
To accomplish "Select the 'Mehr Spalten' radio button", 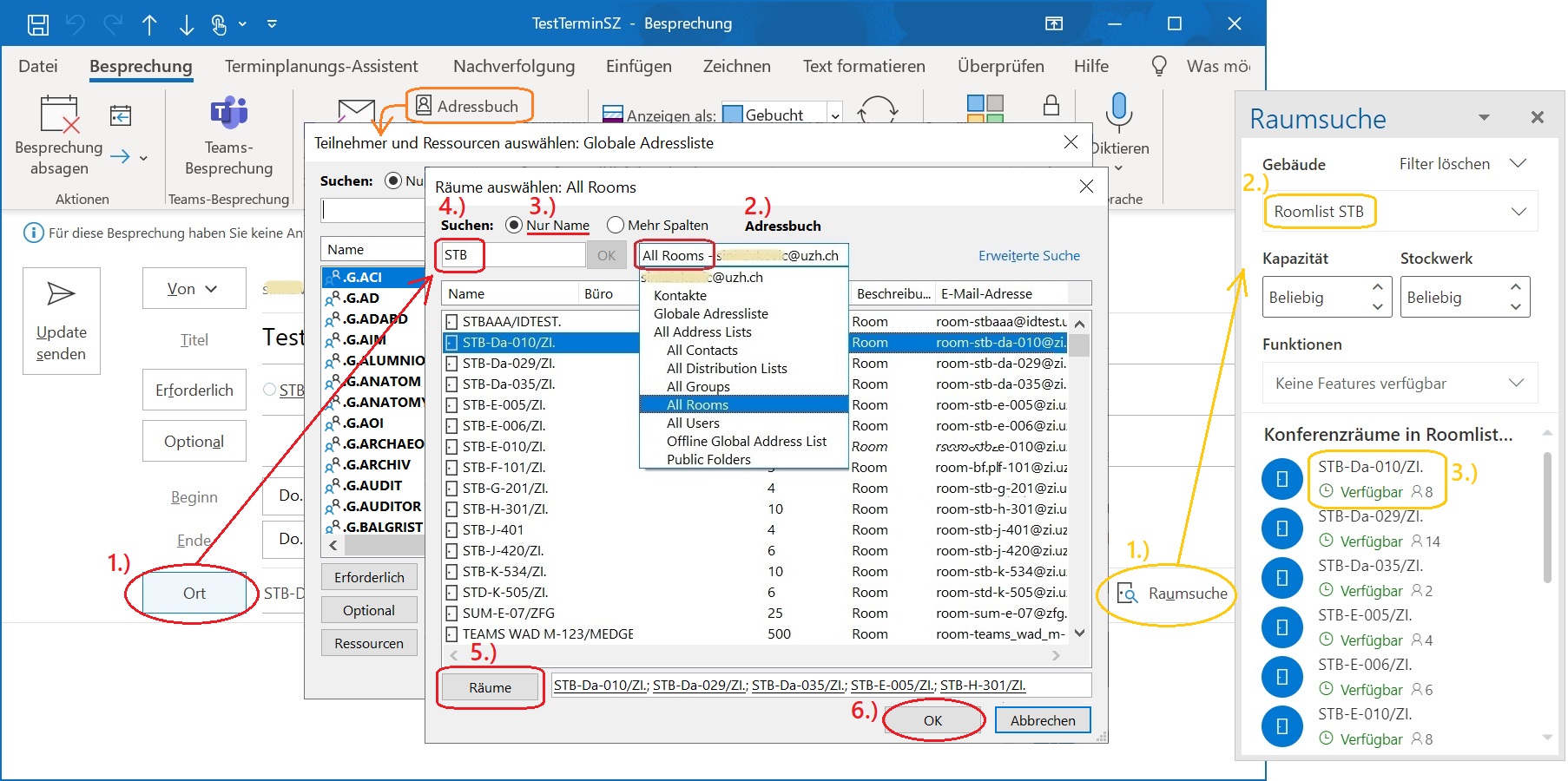I will [616, 226].
